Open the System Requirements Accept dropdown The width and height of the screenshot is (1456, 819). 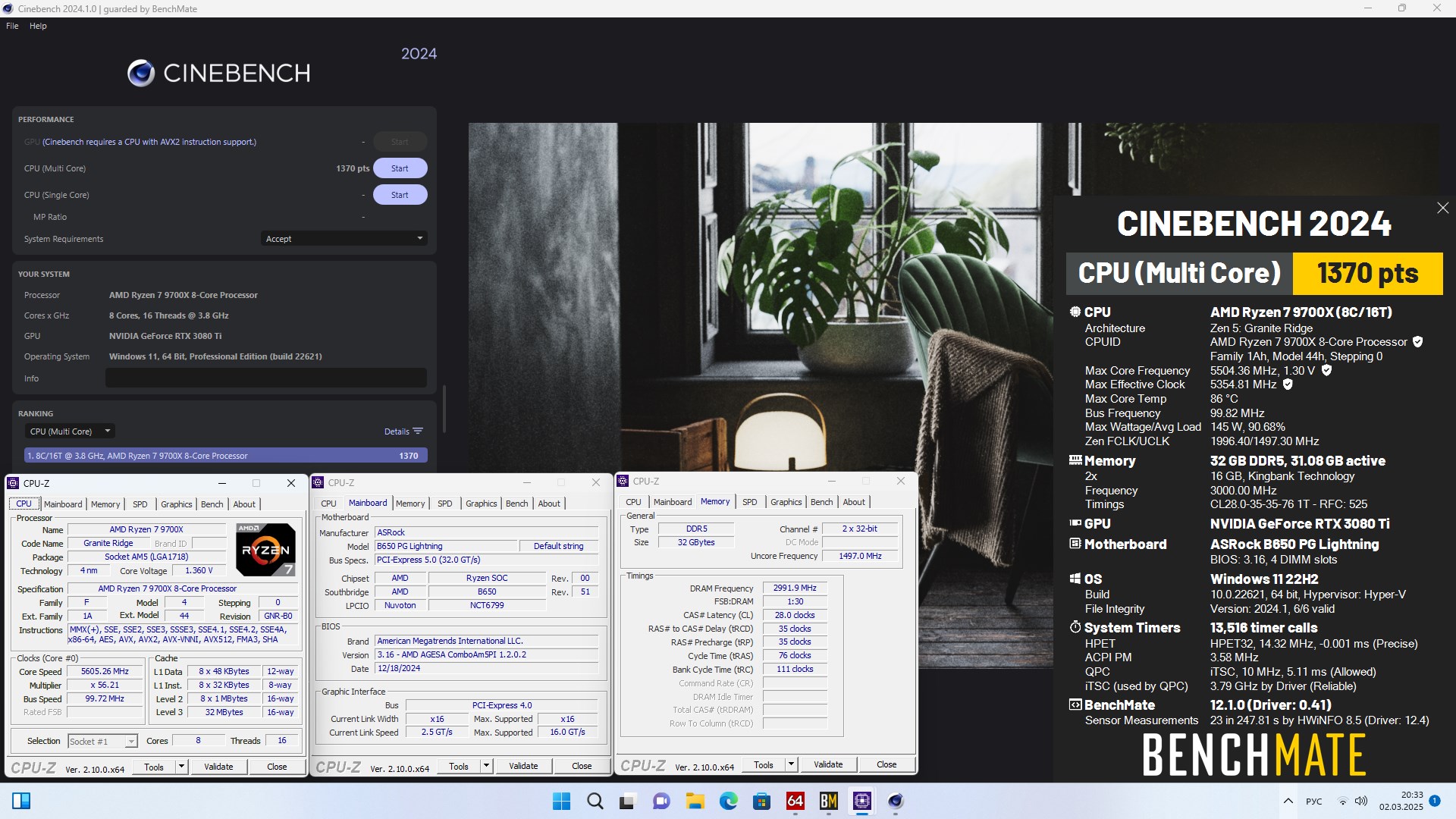[x=344, y=239]
